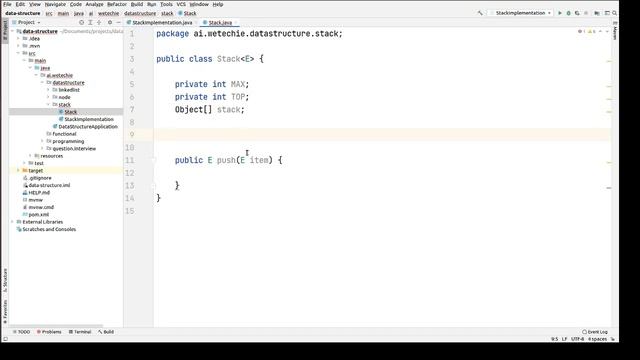Screen dimensions: 640x360
Task: Select StackImplementation class in project tree
Action: tap(89, 119)
